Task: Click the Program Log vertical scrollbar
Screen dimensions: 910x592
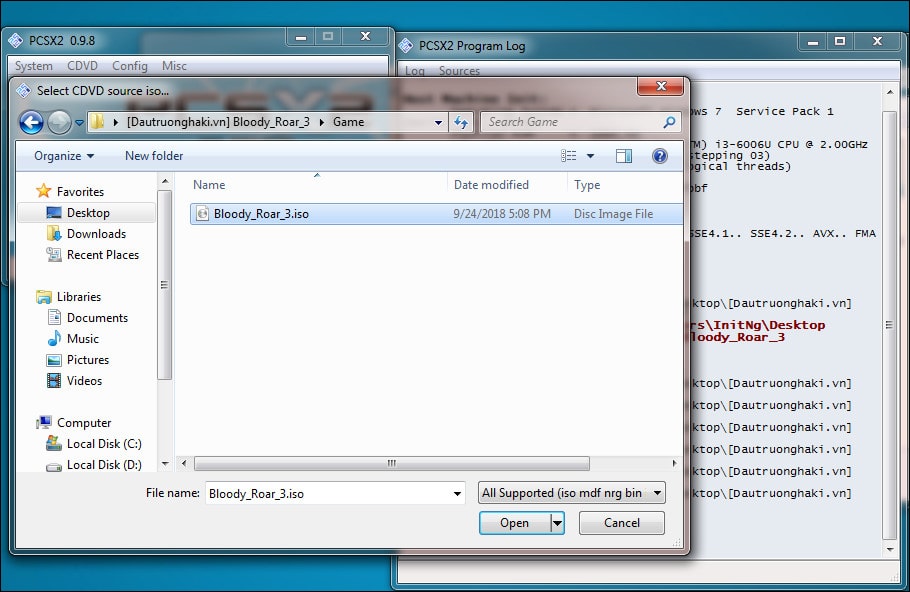Action: click(x=889, y=325)
